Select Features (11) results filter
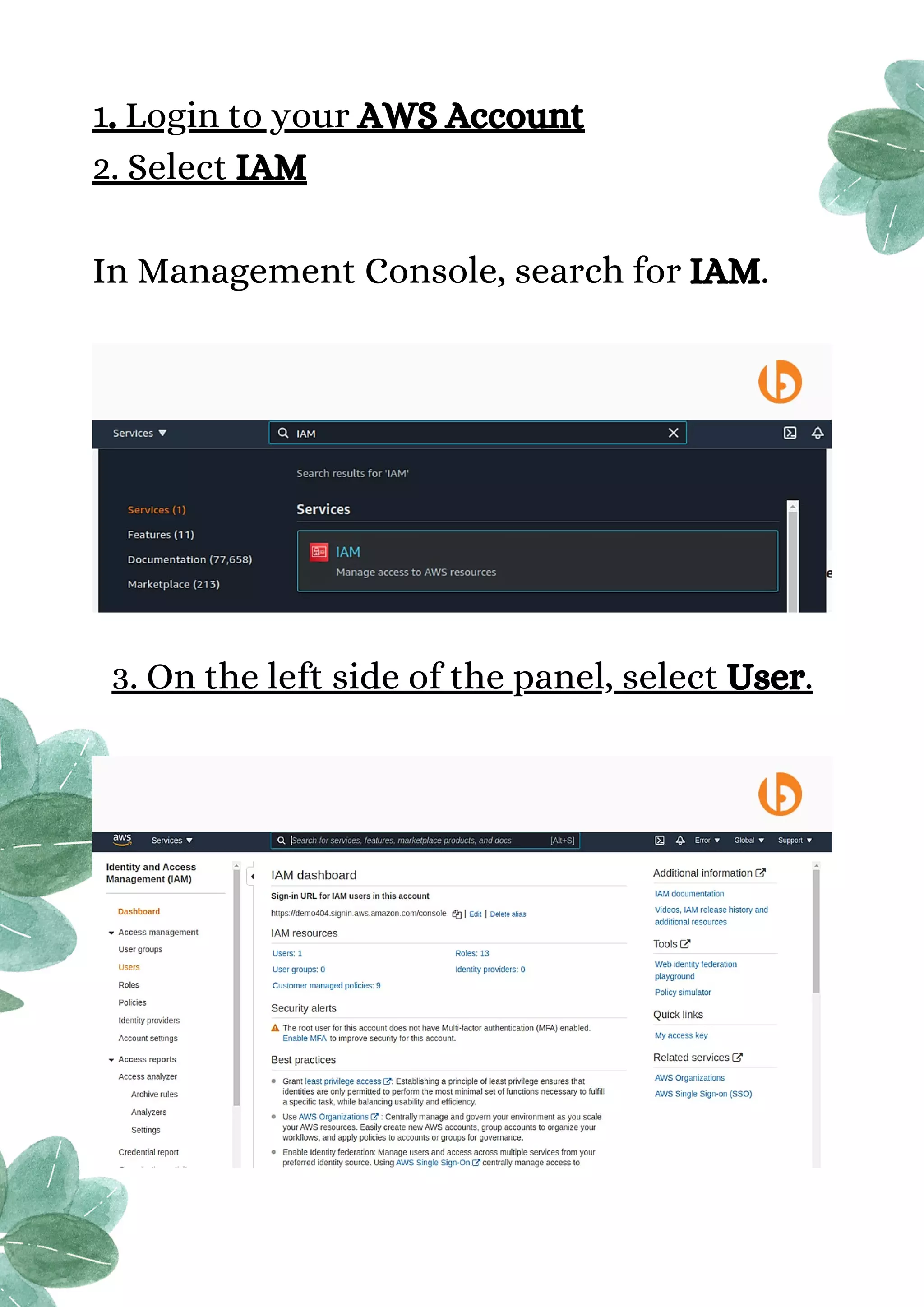The image size is (924, 1307). click(x=161, y=535)
